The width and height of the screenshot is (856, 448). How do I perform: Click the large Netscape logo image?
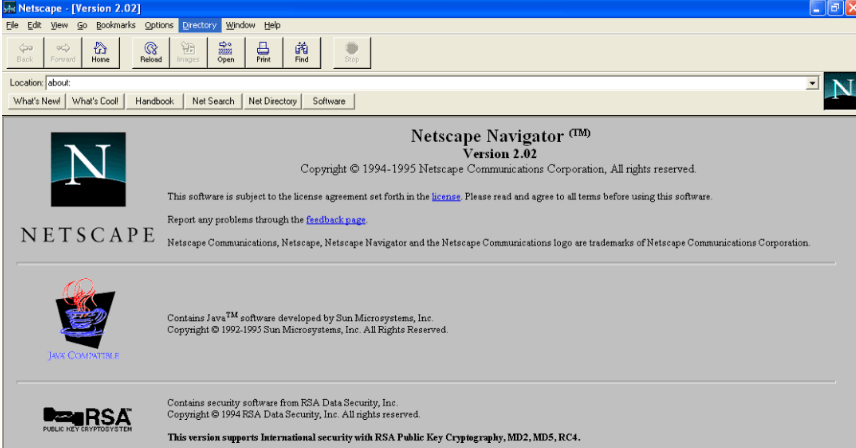pyautogui.click(x=88, y=169)
